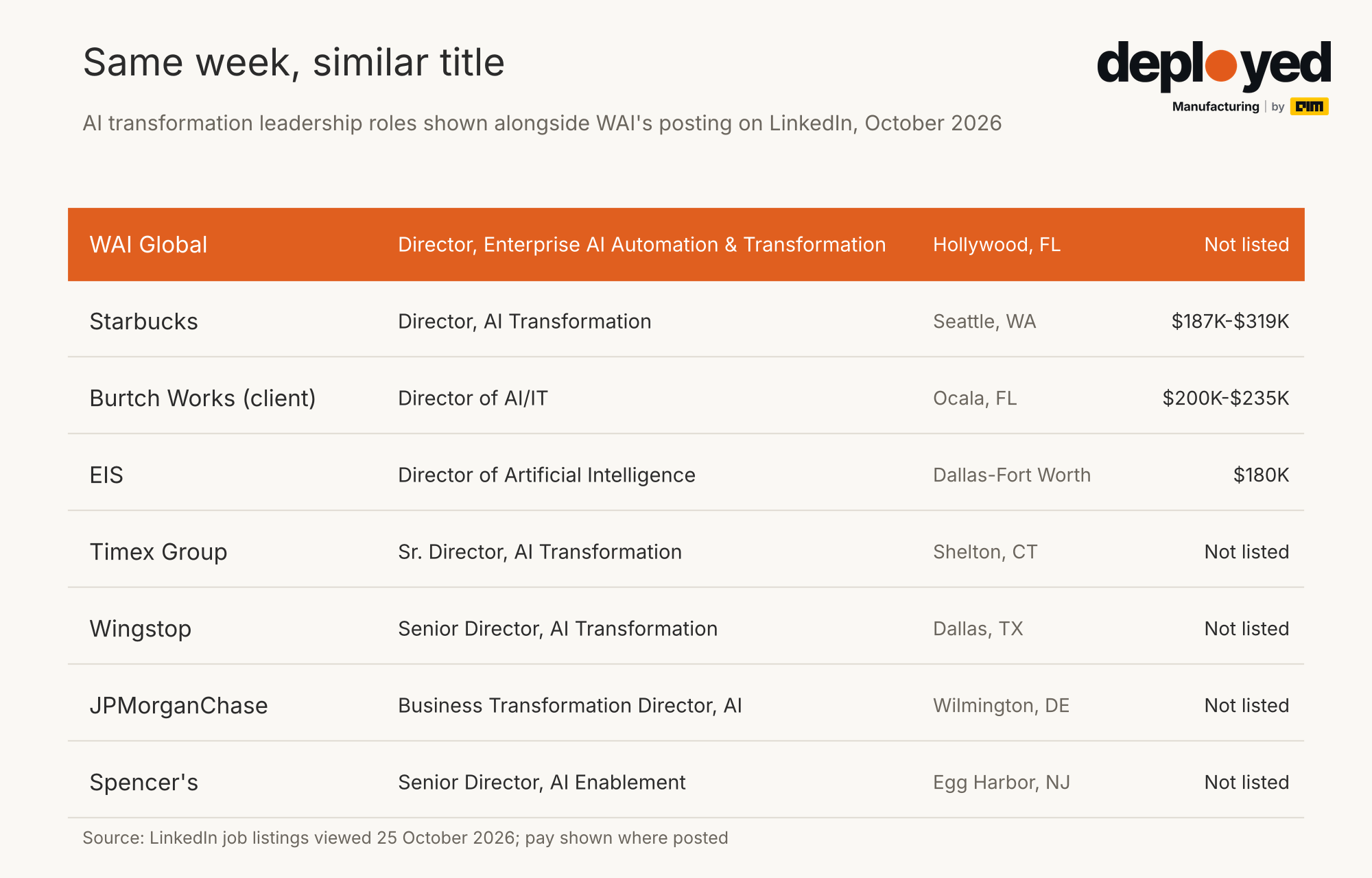This screenshot has width=1372, height=878.
Task: Click the LinkedIn October 2026 subtitle text
Action: [542, 123]
